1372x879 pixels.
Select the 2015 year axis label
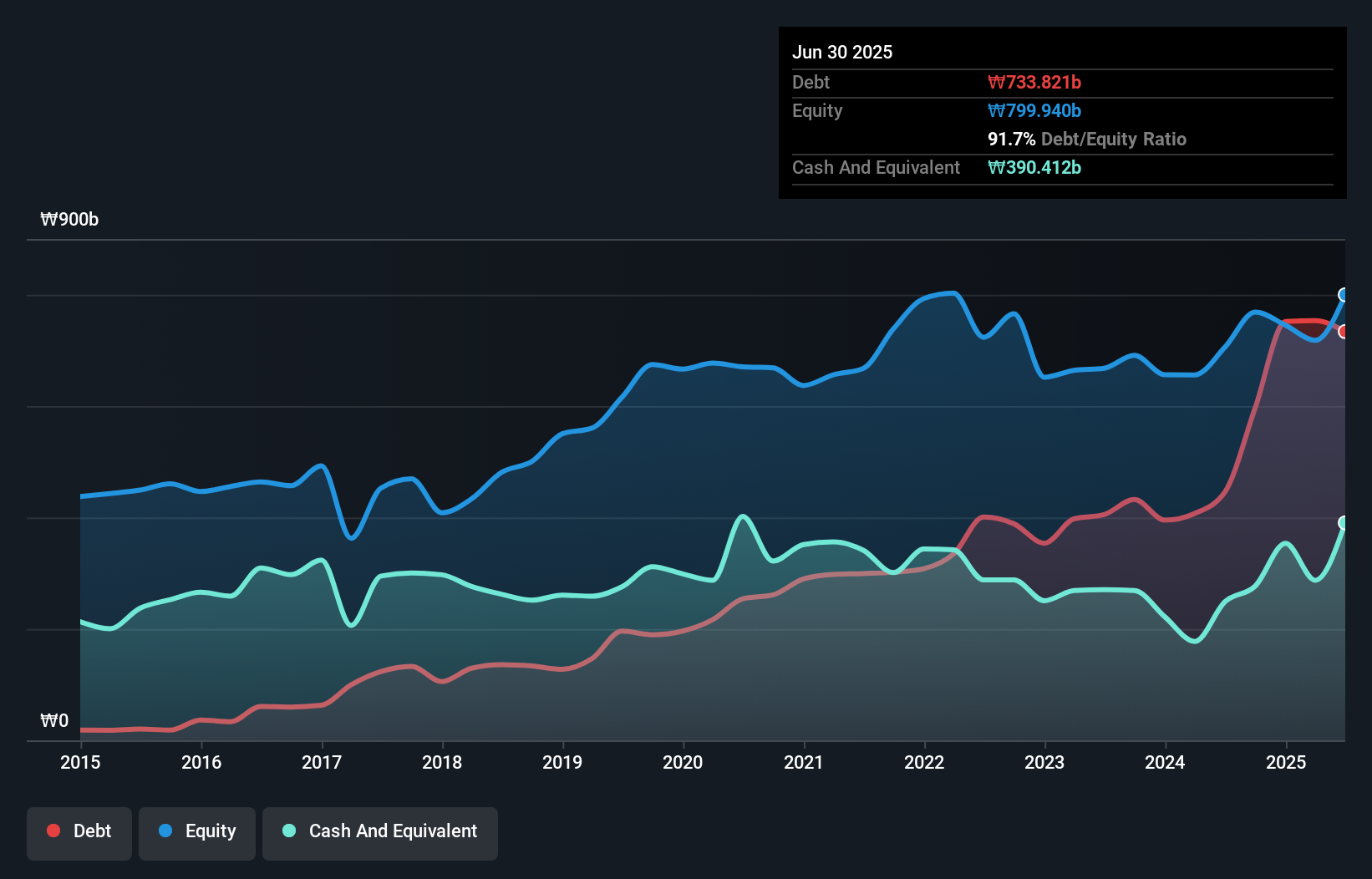(79, 762)
